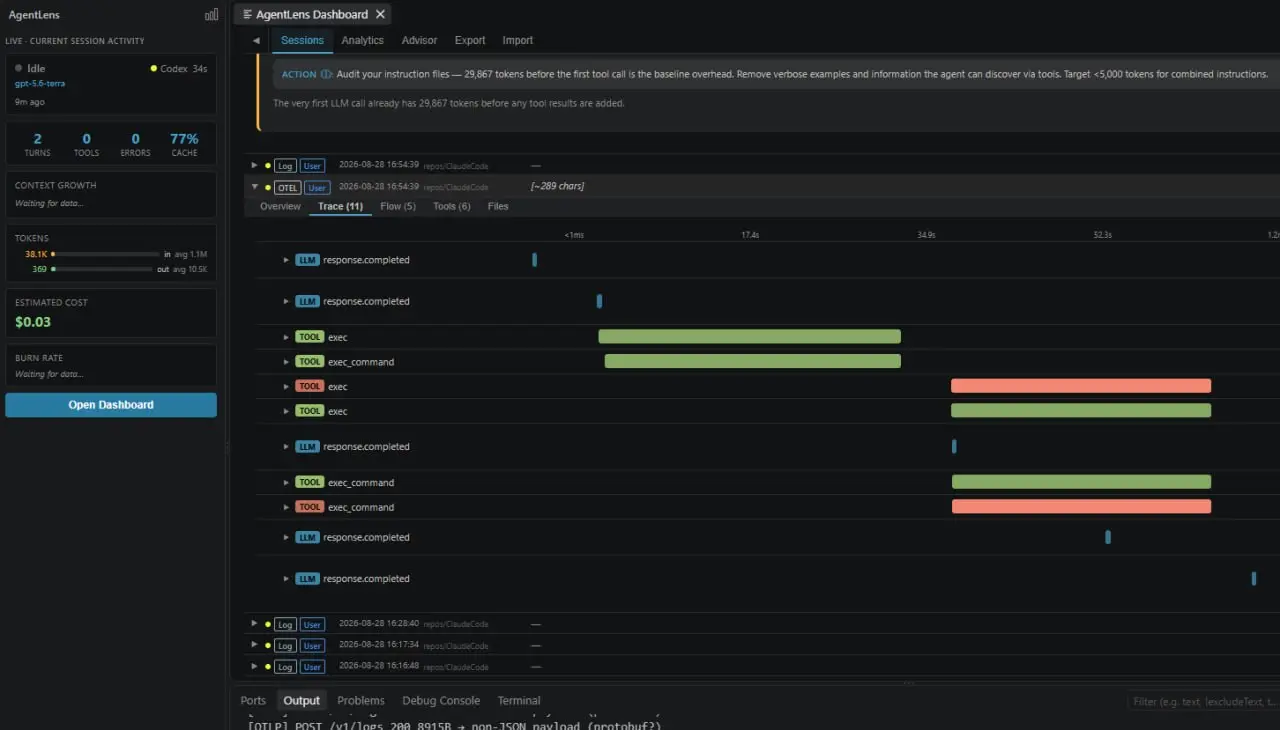This screenshot has width=1280, height=730.
Task: Click the LLM marker just past 52.3s
Action: 1108,537
